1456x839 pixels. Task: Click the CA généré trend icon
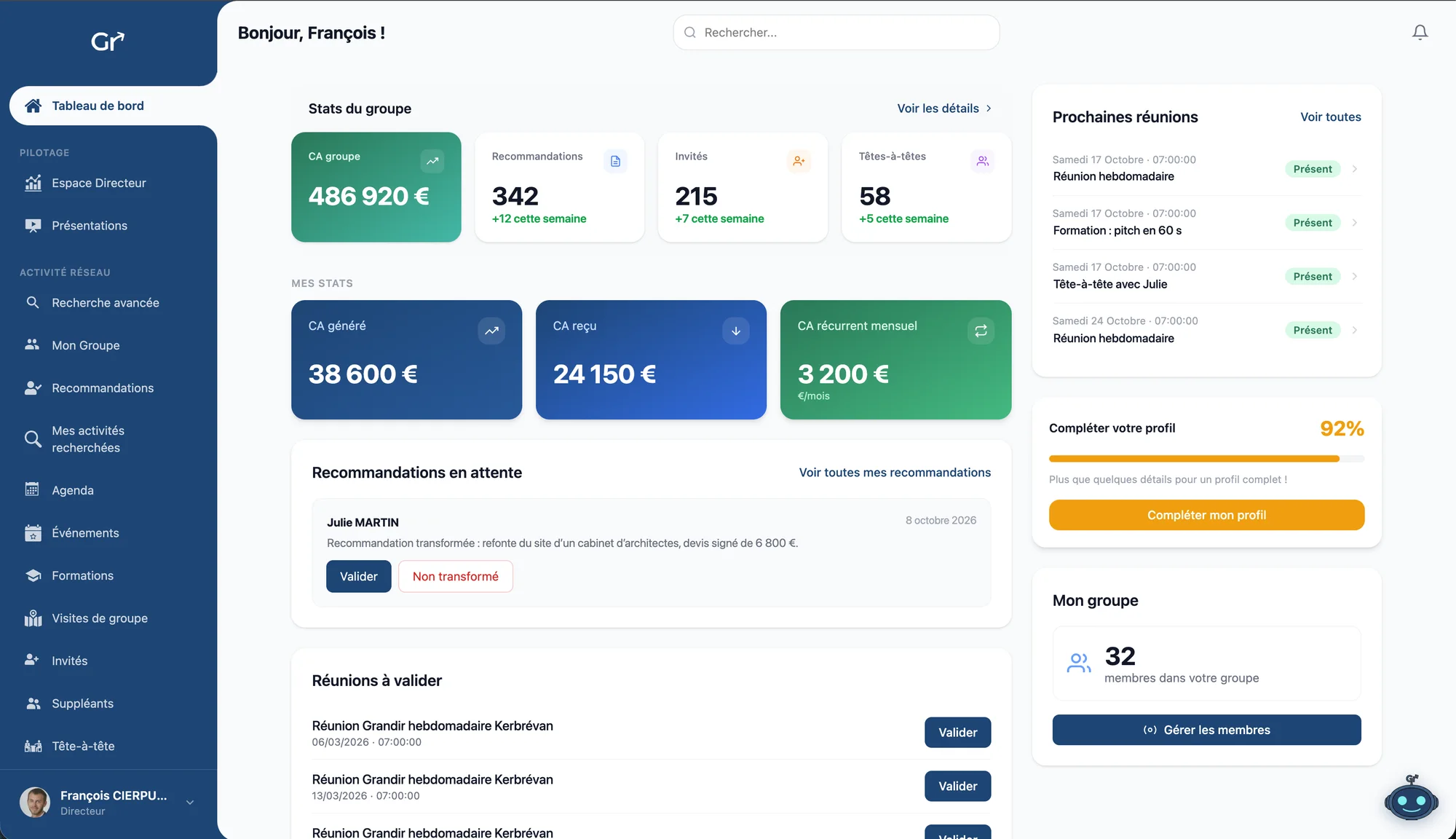click(x=491, y=331)
